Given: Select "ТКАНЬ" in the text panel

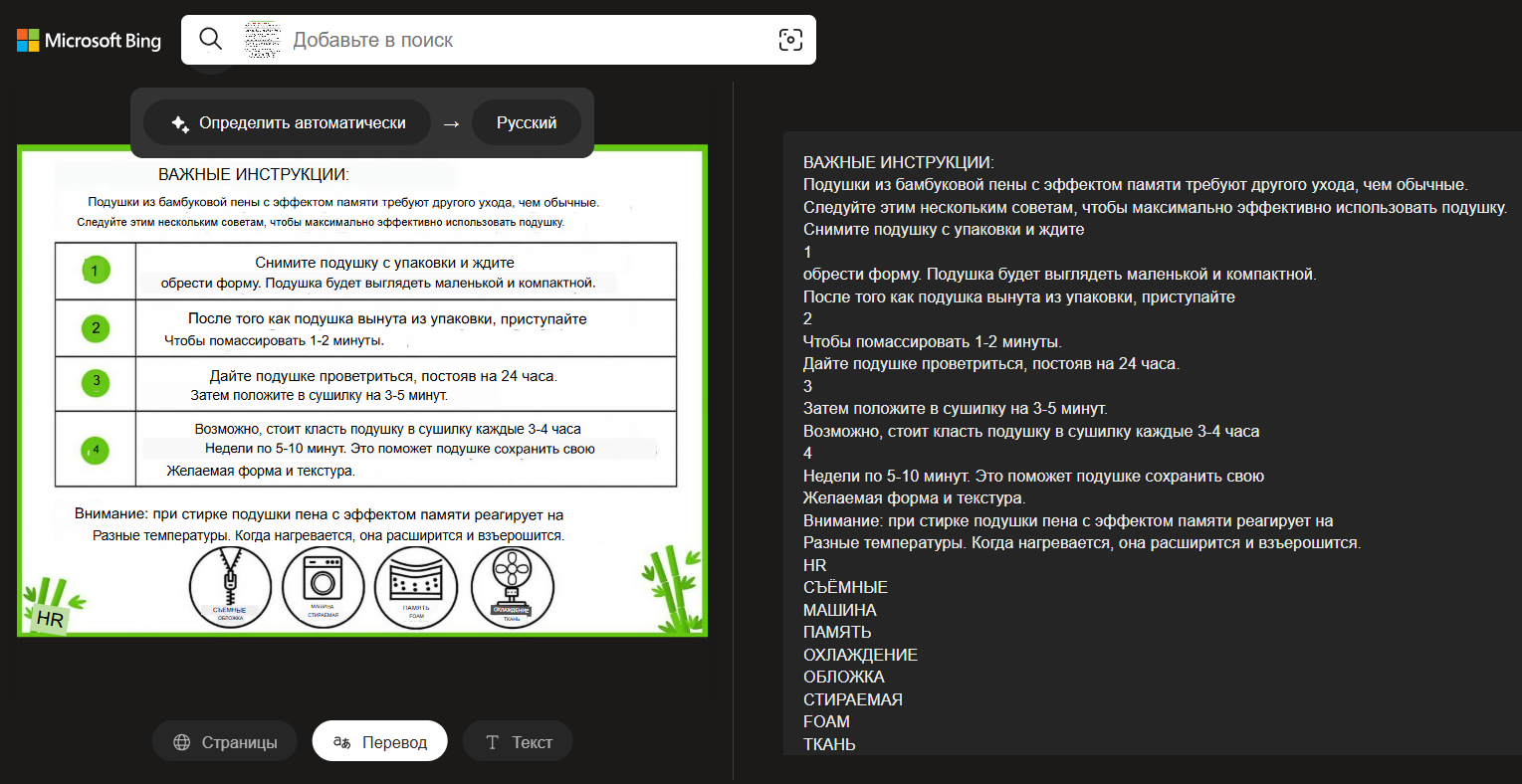Looking at the screenshot, I should pos(830,744).
